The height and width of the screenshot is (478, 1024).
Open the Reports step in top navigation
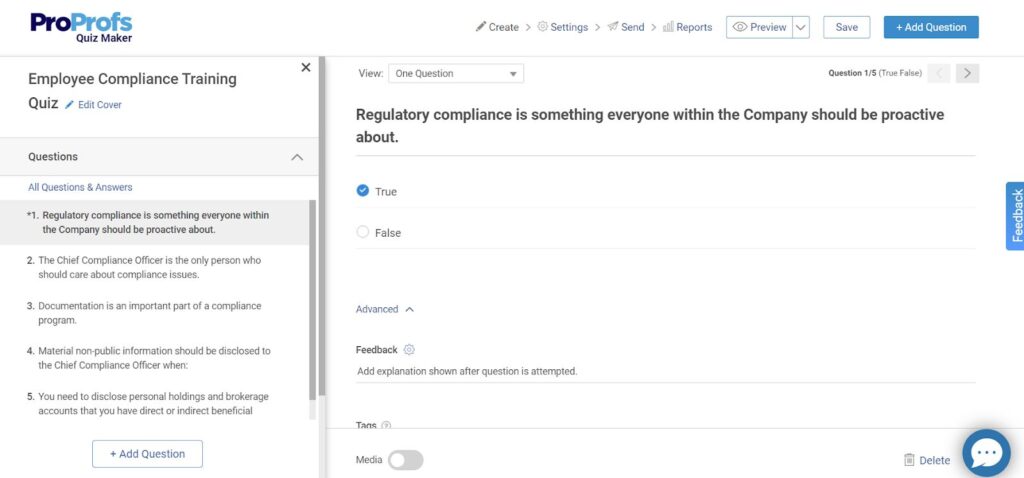tap(687, 28)
